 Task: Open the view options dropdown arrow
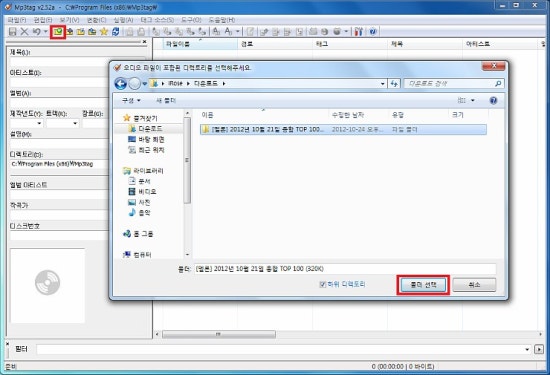point(472,101)
